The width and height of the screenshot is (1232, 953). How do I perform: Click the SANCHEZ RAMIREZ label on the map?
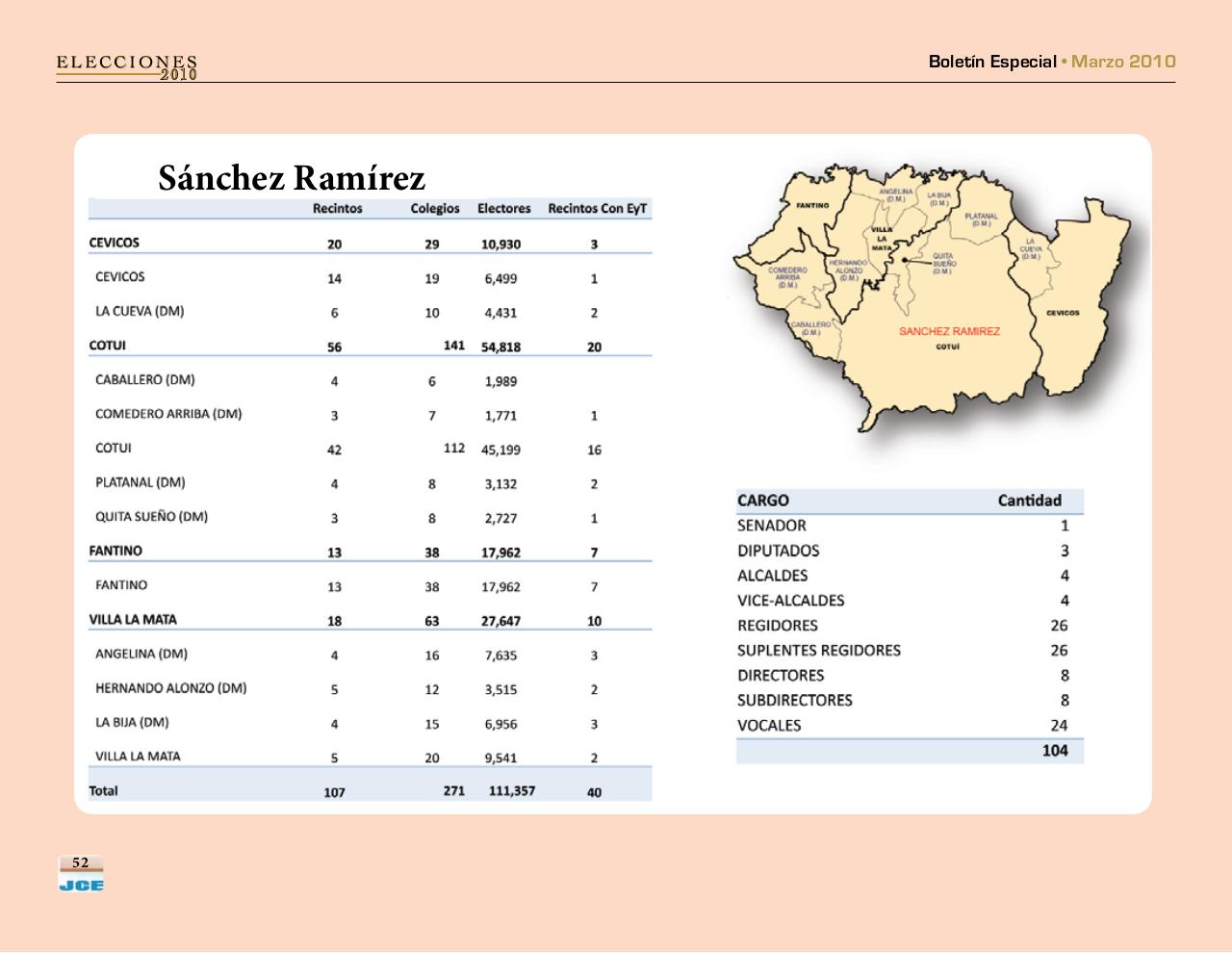click(x=951, y=330)
